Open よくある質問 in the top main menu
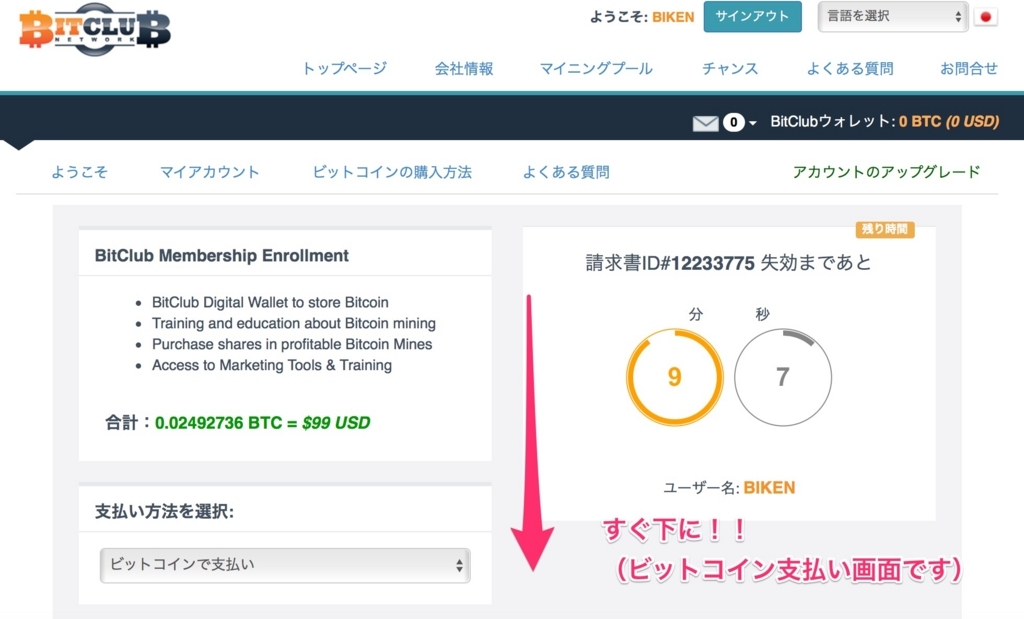This screenshot has width=1024, height=619. (850, 69)
